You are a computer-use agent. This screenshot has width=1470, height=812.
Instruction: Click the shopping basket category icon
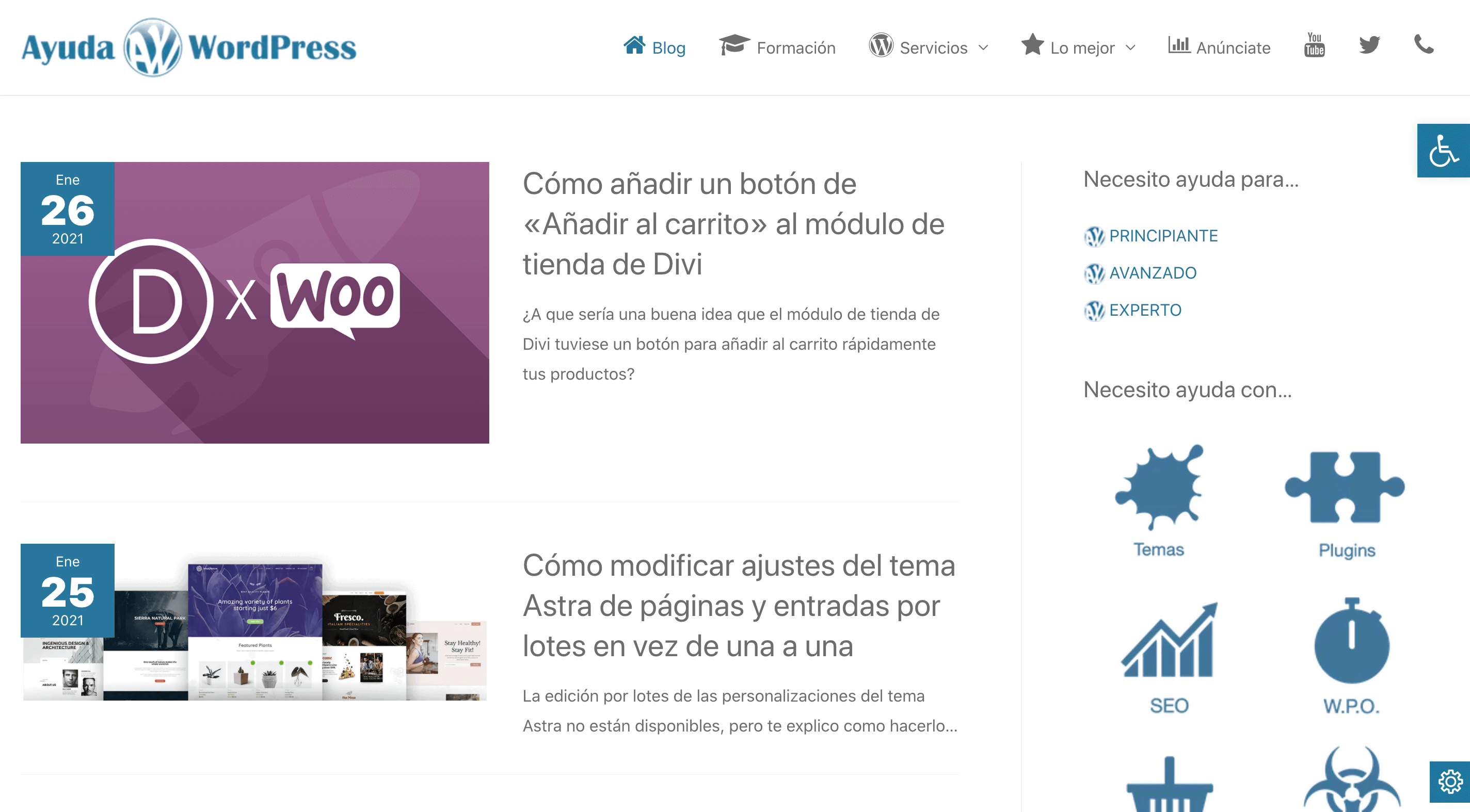click(x=1169, y=784)
